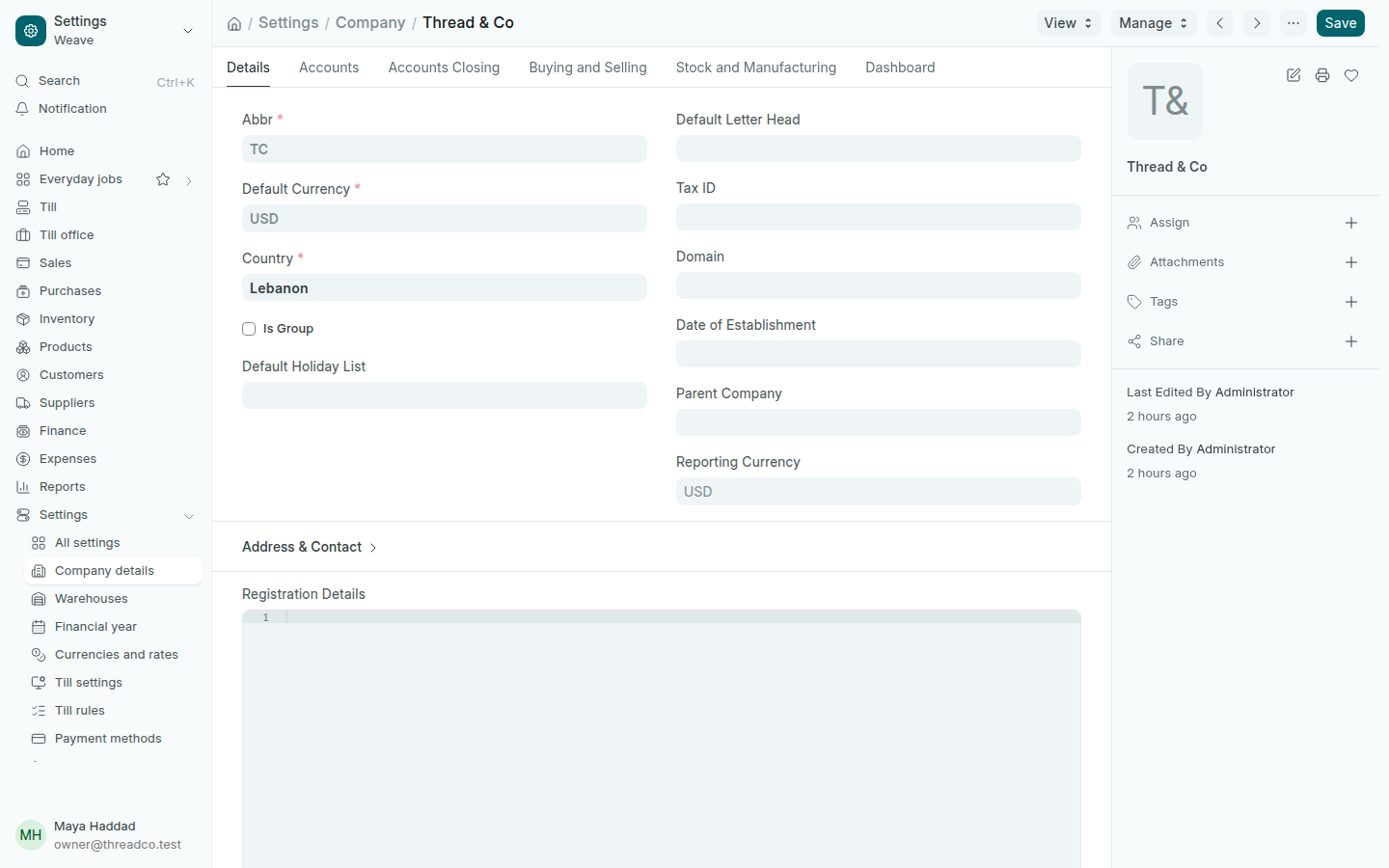Print the company document
Screen dimensions: 1389x868
coord(1322,75)
